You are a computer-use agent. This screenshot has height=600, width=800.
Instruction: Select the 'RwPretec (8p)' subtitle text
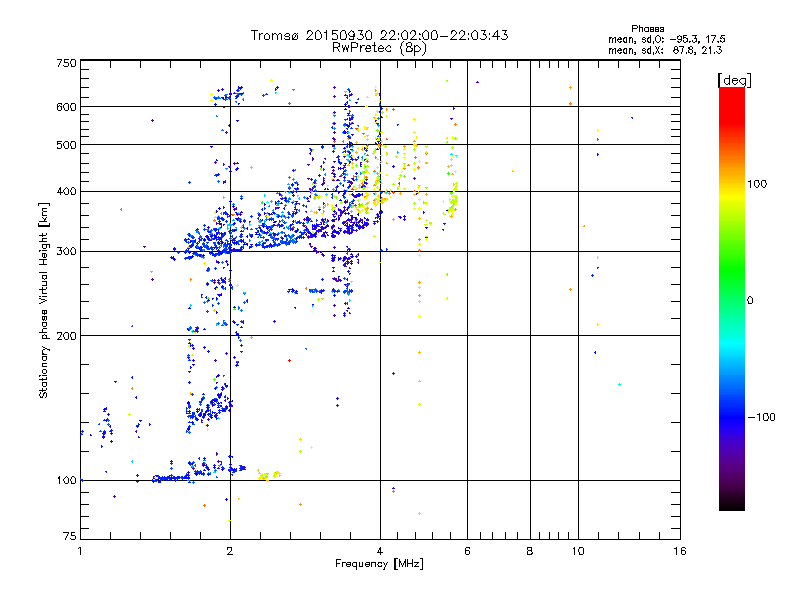[x=379, y=48]
